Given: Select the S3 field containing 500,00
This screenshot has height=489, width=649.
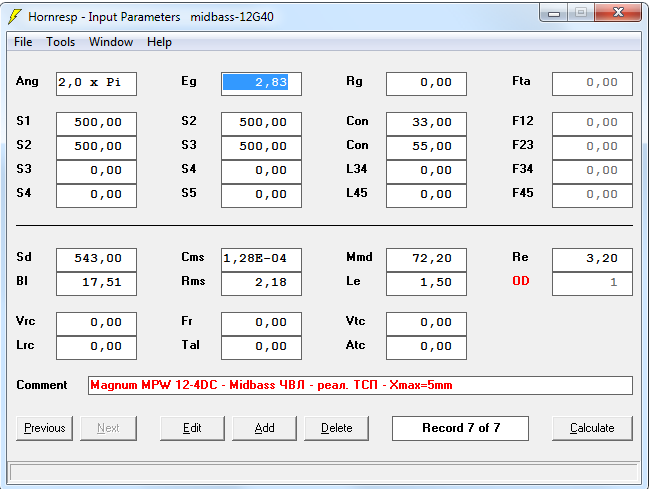Looking at the screenshot, I should (261, 147).
